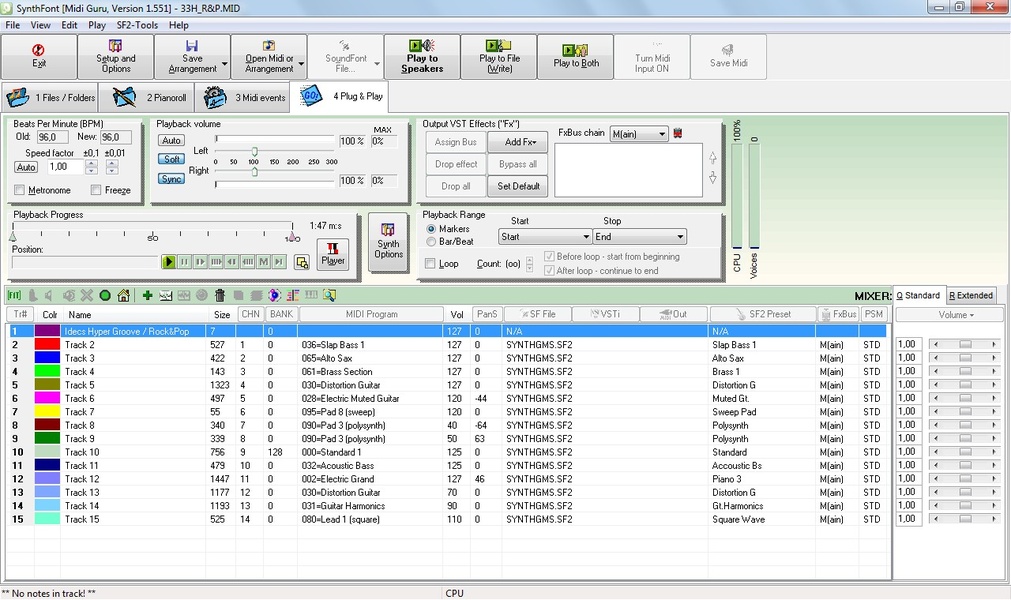The image size is (1011, 600).
Task: Open the SF2-Tools menu
Action: point(138,25)
